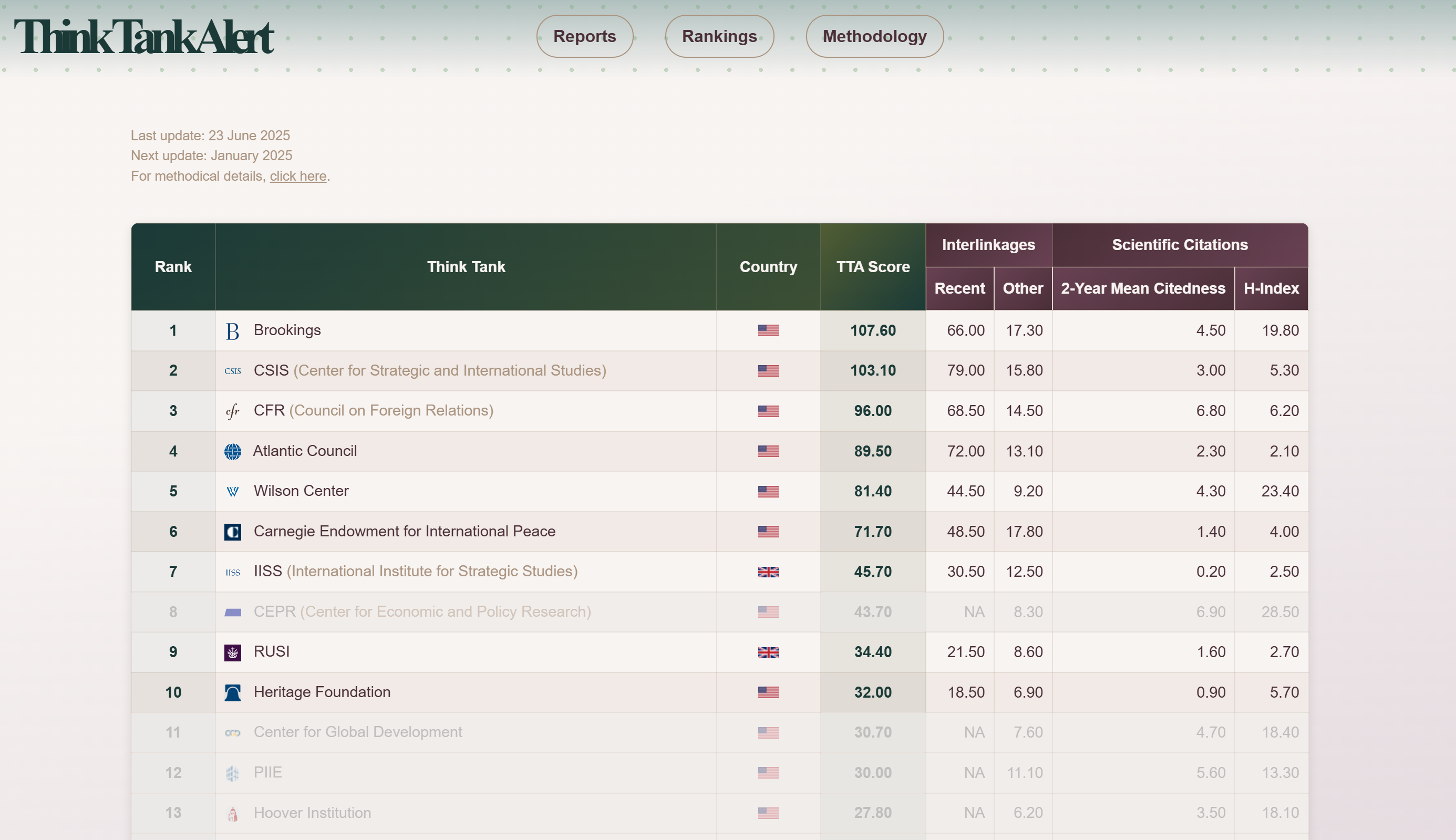This screenshot has height=840, width=1456.
Task: Click the Wilson Center logo icon
Action: click(232, 492)
